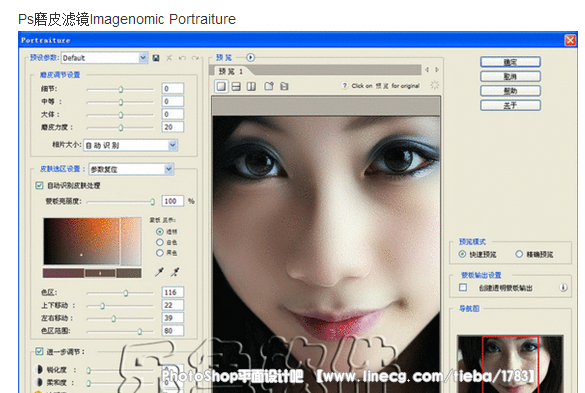Toggle 自动识别皮肤处理 checkbox
The image size is (585, 393).
[39, 185]
